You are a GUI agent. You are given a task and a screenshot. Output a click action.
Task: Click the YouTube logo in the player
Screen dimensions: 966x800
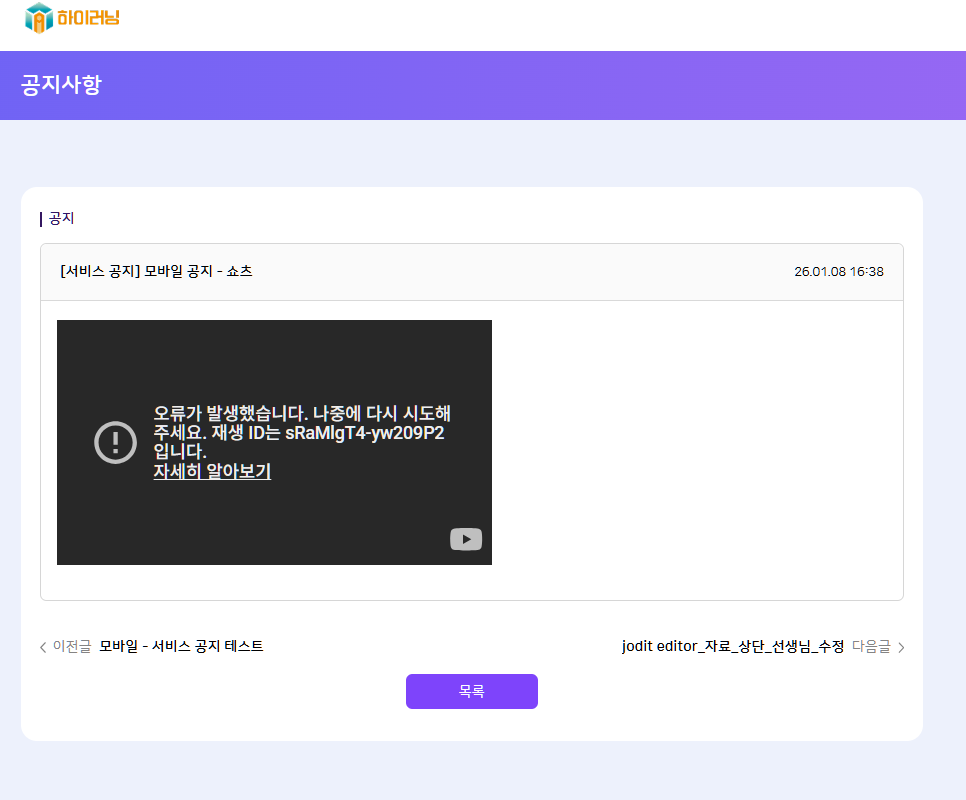coord(466,539)
